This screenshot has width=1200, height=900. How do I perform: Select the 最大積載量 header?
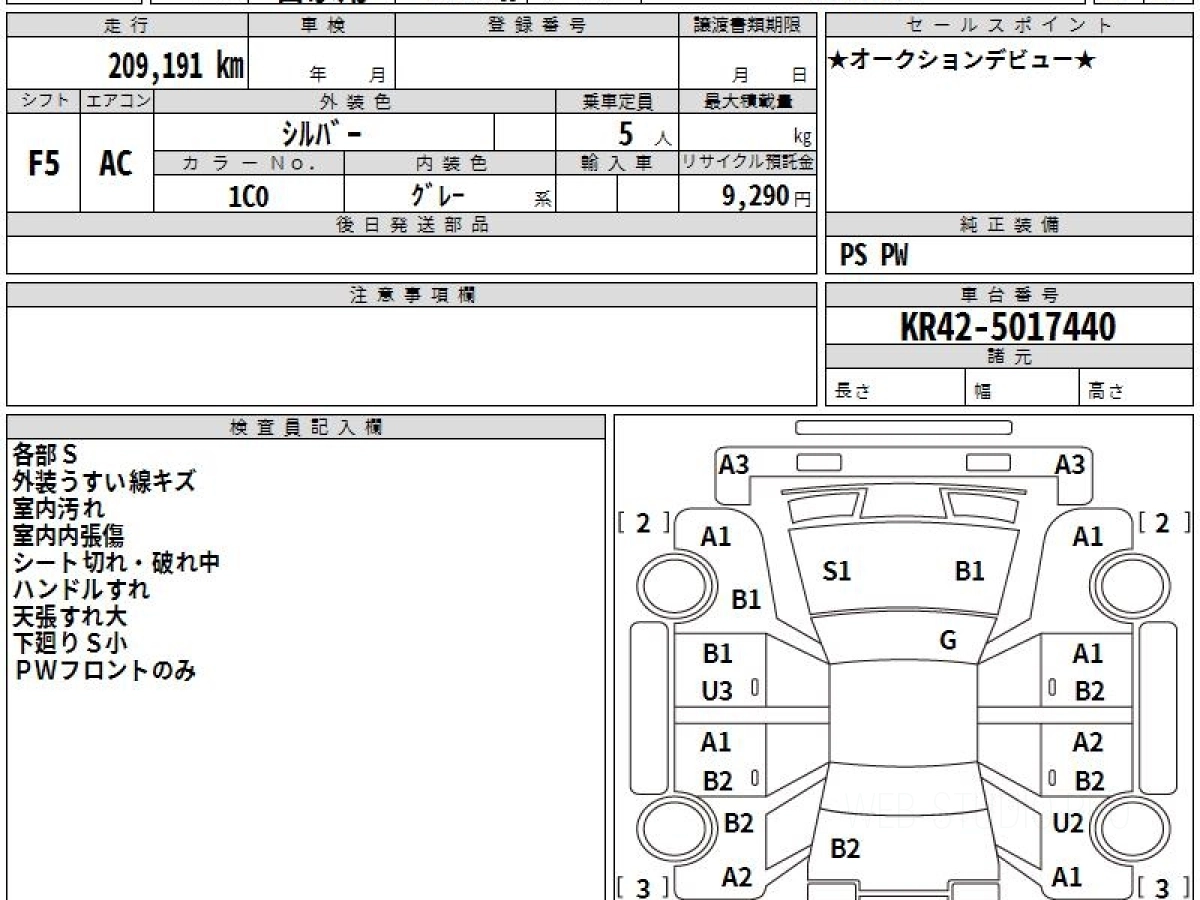tap(747, 101)
